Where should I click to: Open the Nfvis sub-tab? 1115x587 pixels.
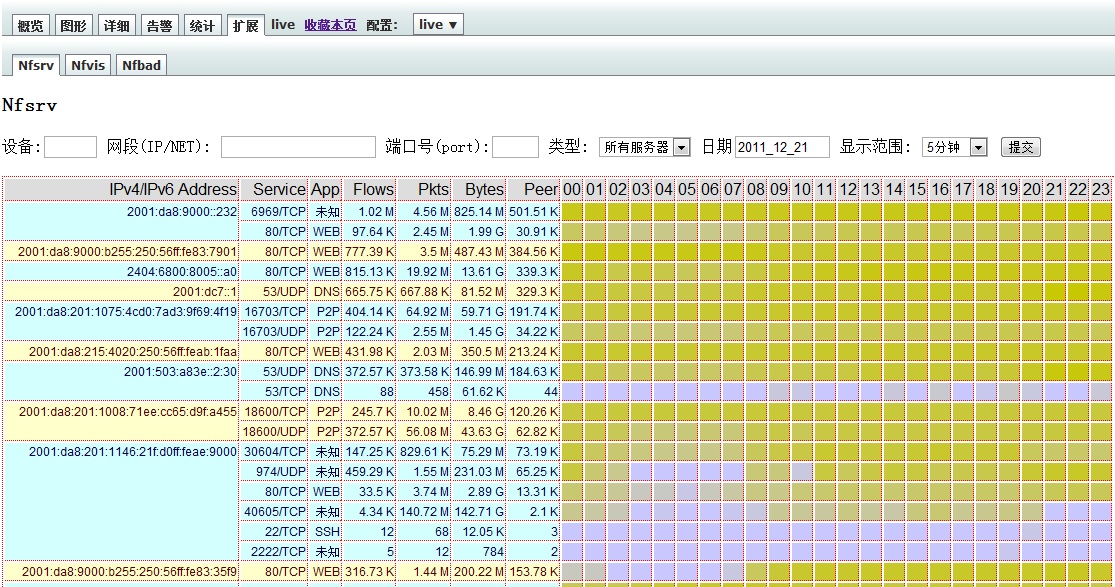(88, 65)
